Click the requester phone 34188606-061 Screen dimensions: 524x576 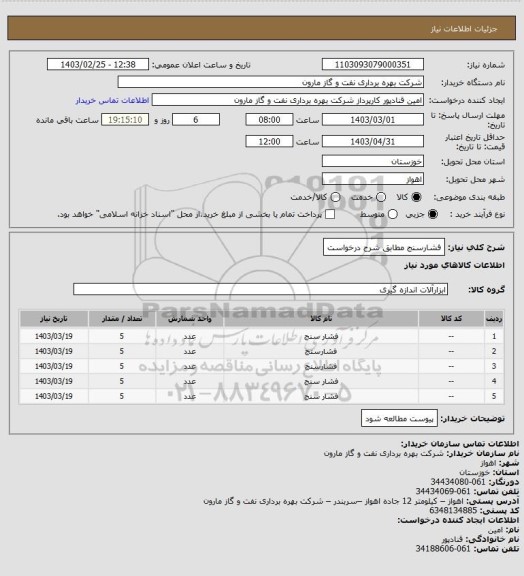443,548
